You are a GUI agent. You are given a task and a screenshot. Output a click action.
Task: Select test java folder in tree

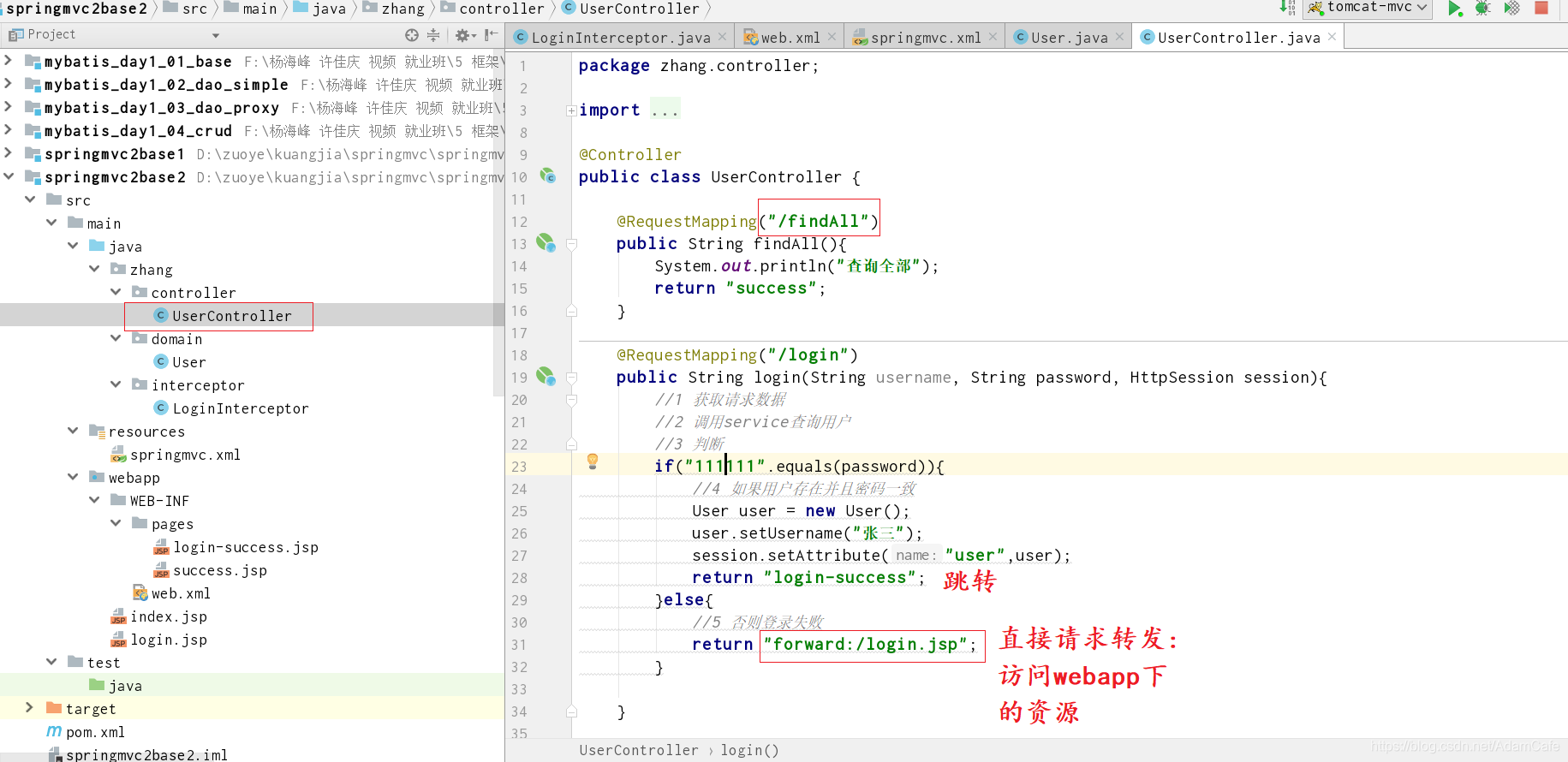point(115,686)
